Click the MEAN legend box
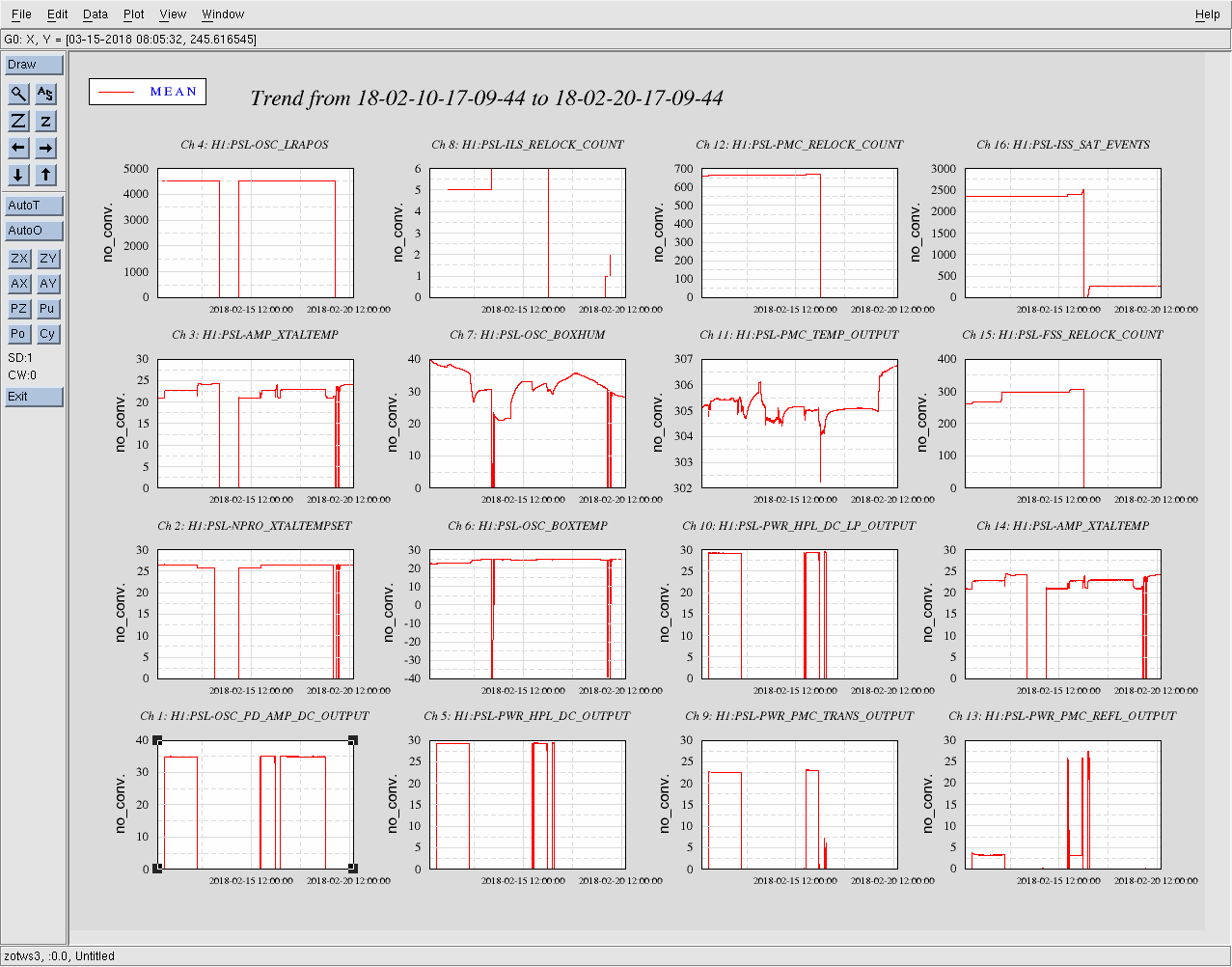The image size is (1232, 967). click(148, 92)
